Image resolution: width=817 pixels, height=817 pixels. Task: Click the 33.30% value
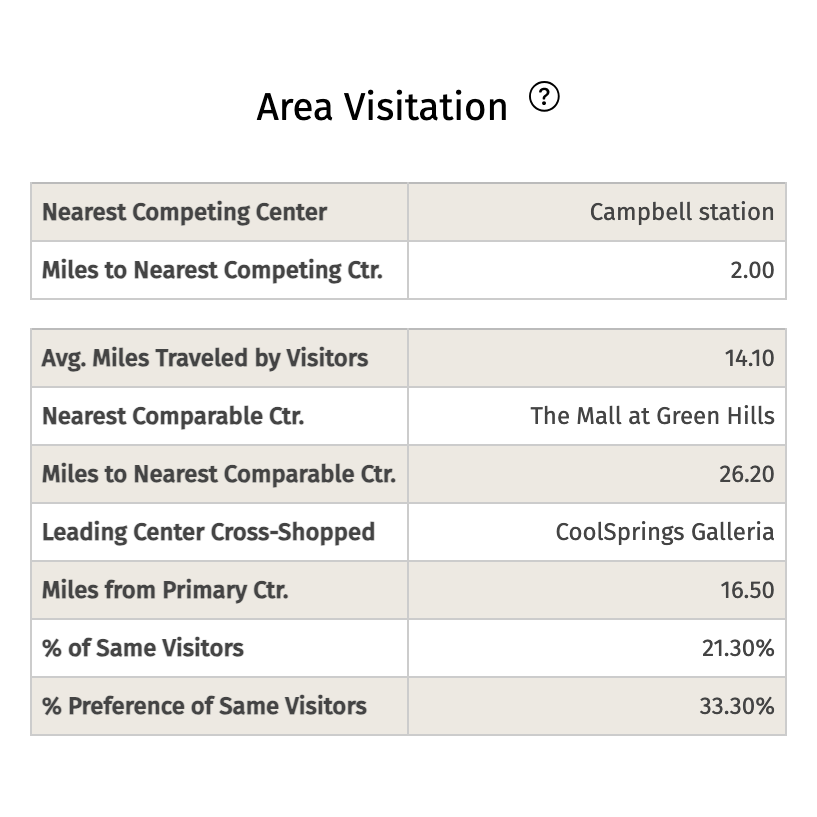tap(737, 706)
